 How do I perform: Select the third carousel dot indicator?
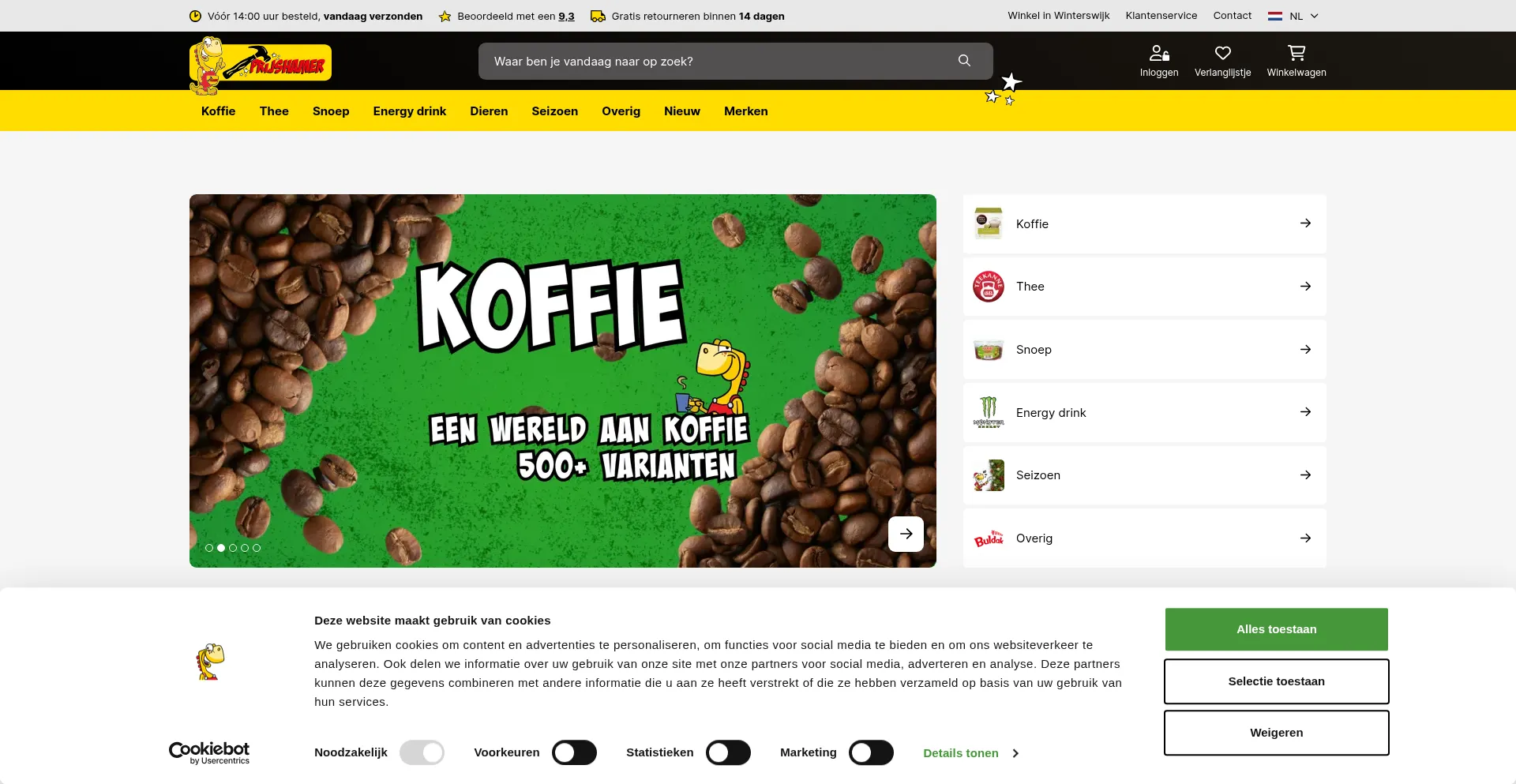coord(233,548)
